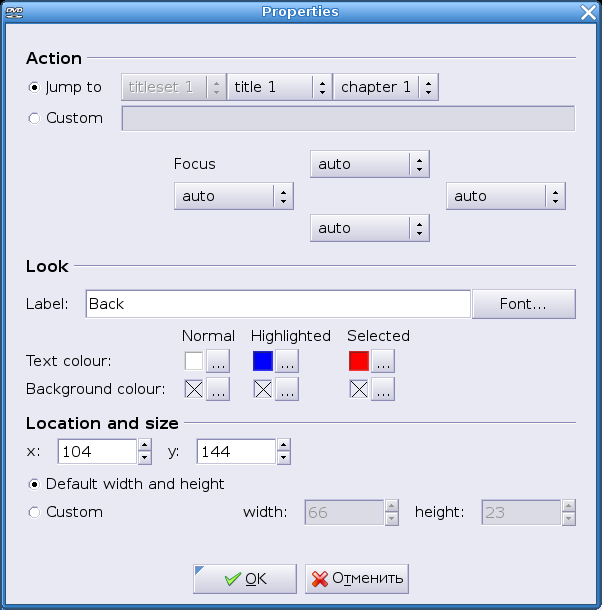Image resolution: width=602 pixels, height=610 pixels.
Task: Open the title 1 dropdown
Action: pyautogui.click(x=279, y=87)
